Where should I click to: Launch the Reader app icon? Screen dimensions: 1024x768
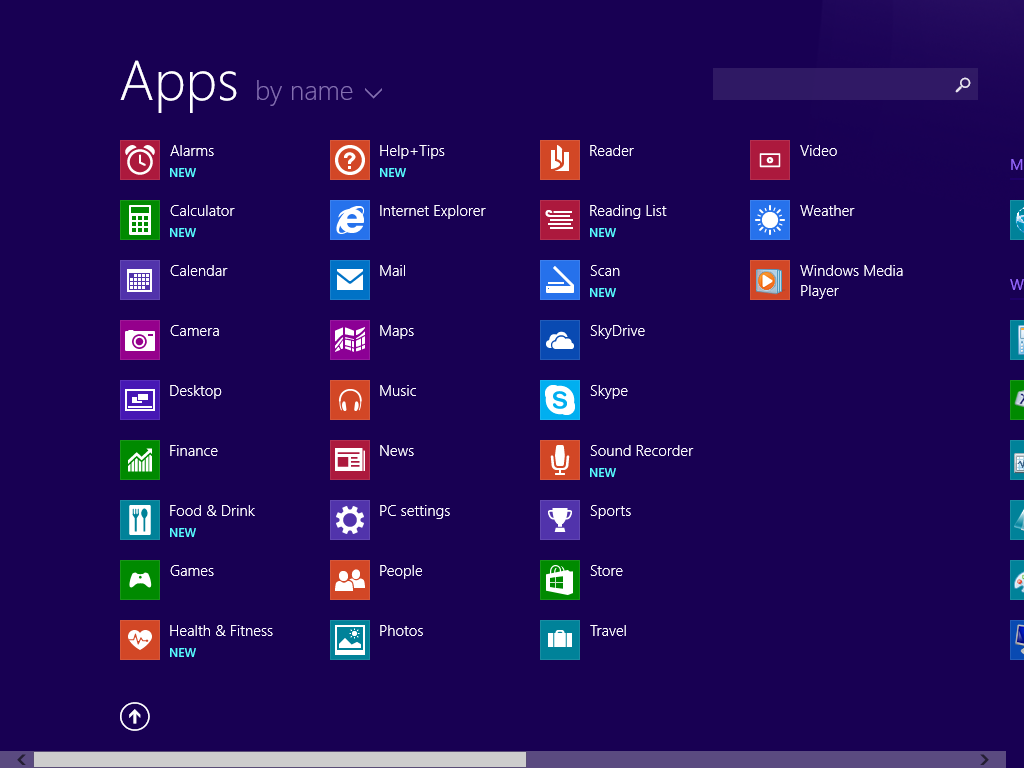click(x=560, y=160)
